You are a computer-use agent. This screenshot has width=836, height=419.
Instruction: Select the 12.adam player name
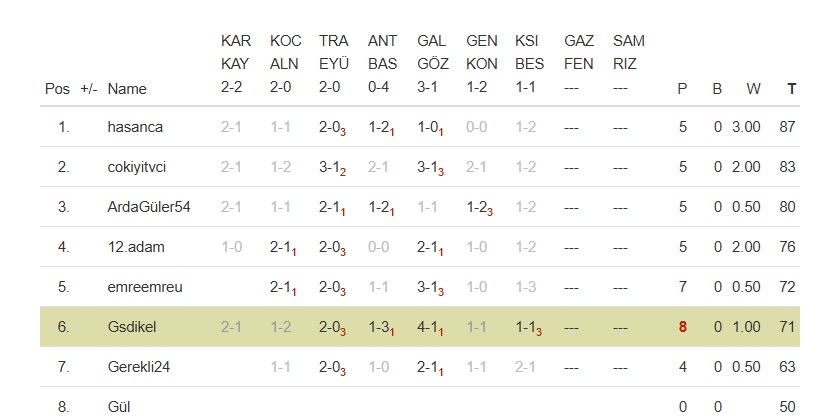[135, 247]
